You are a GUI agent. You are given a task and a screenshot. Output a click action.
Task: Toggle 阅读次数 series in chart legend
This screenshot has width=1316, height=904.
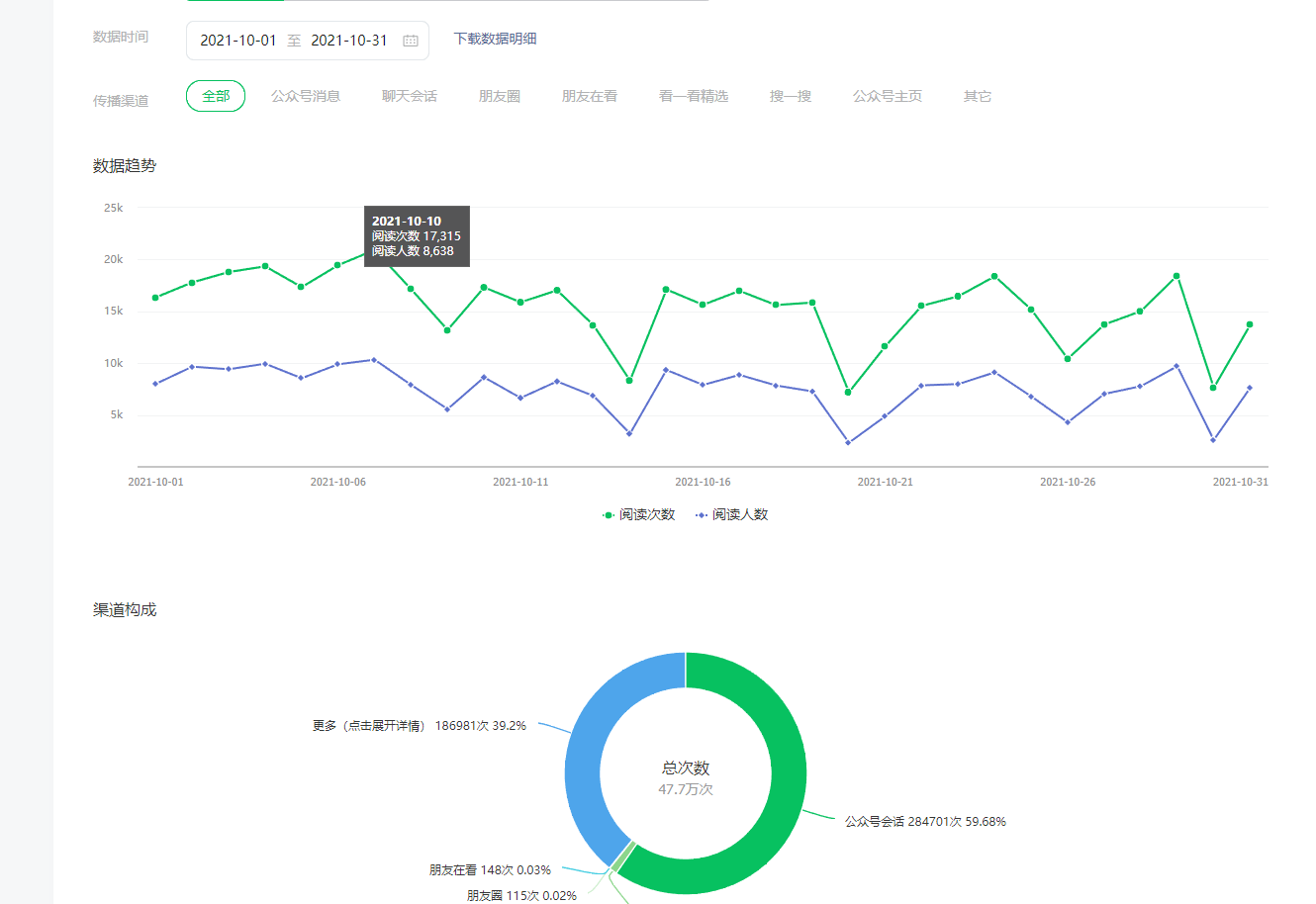(639, 514)
